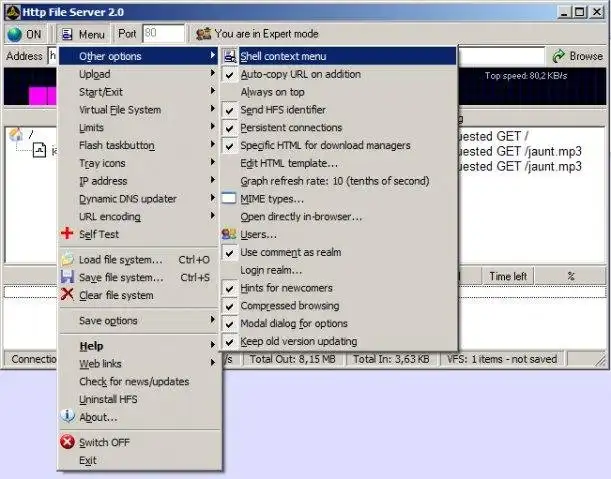Click the first GET /jaunt.mp3 log line
The width and height of the screenshot is (611, 479).
coord(520,151)
